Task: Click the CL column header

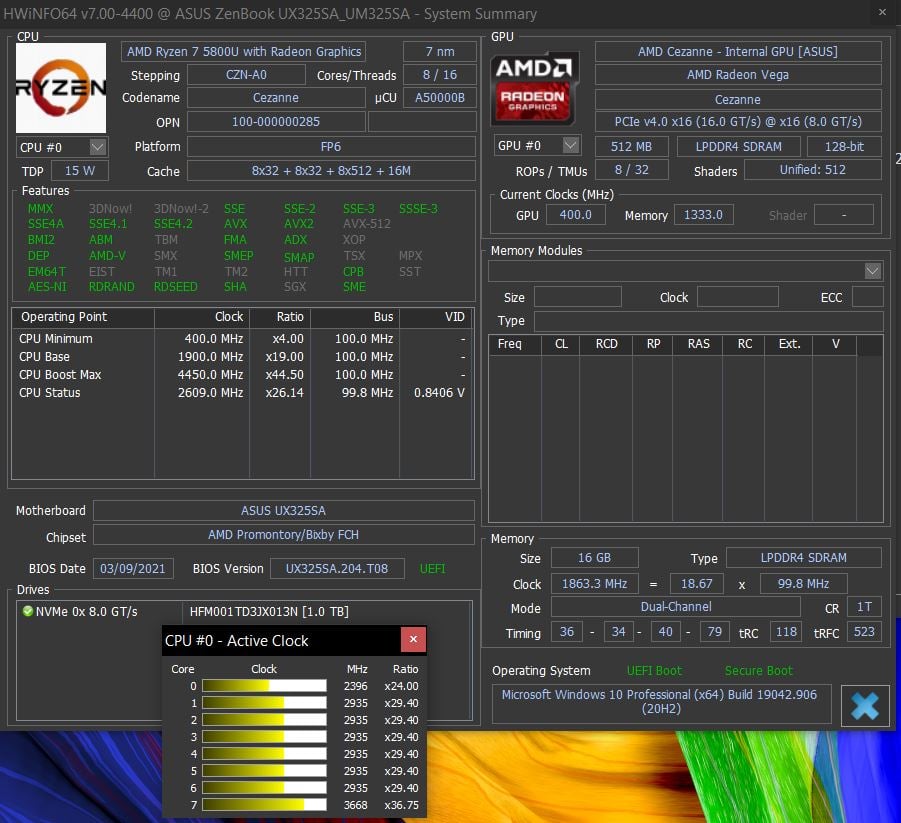Action: coord(560,344)
